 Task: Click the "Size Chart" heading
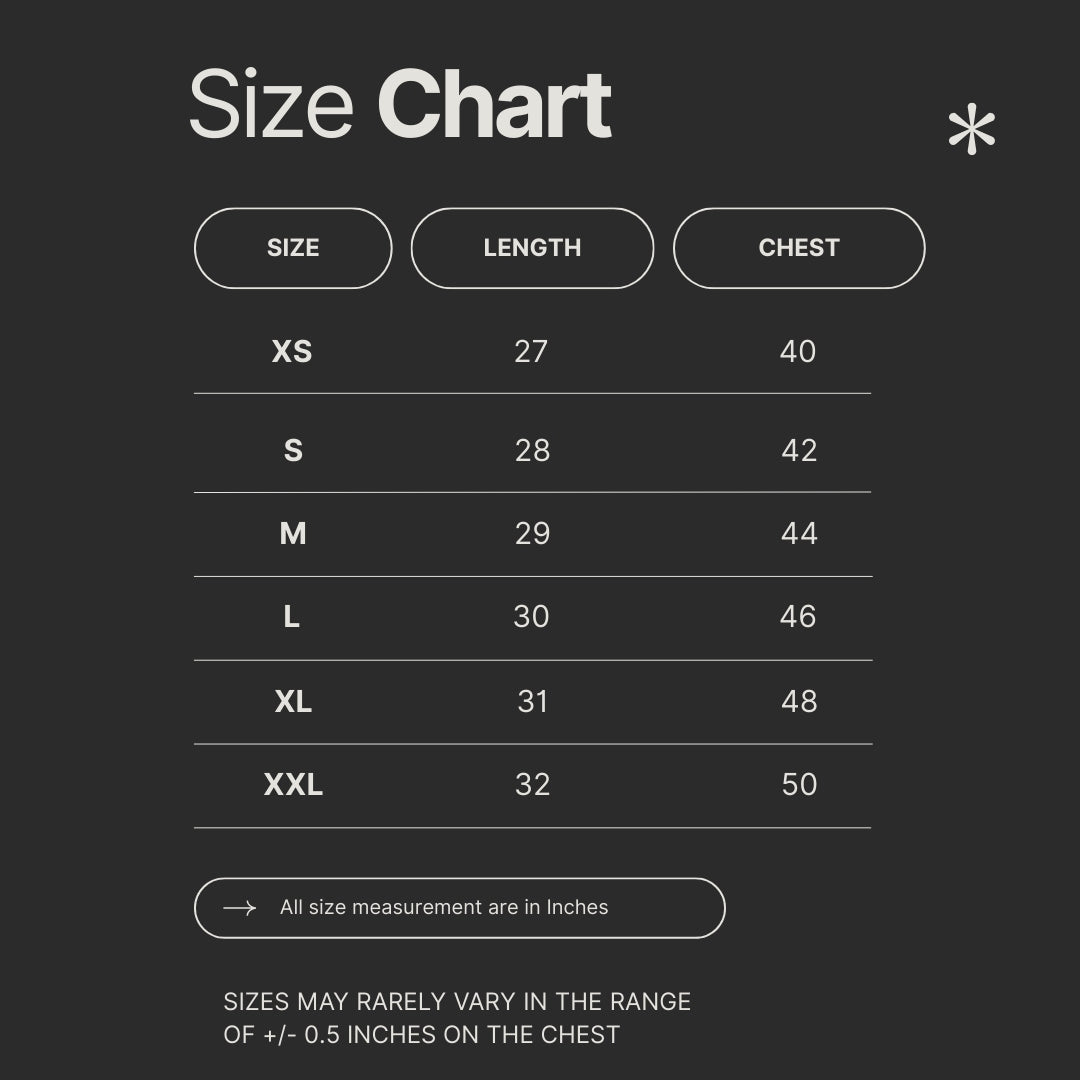pyautogui.click(x=400, y=105)
